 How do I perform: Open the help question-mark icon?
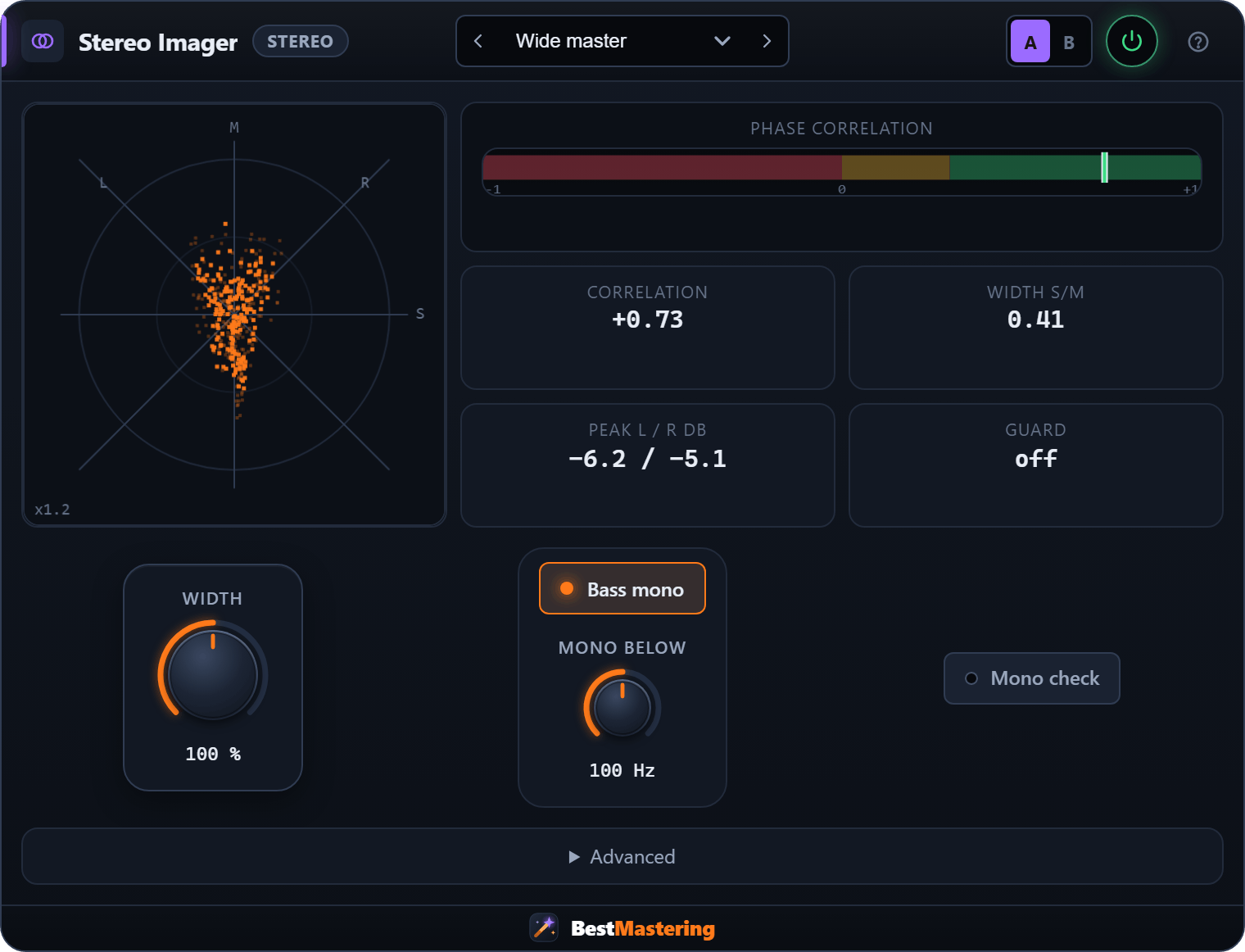(1197, 42)
